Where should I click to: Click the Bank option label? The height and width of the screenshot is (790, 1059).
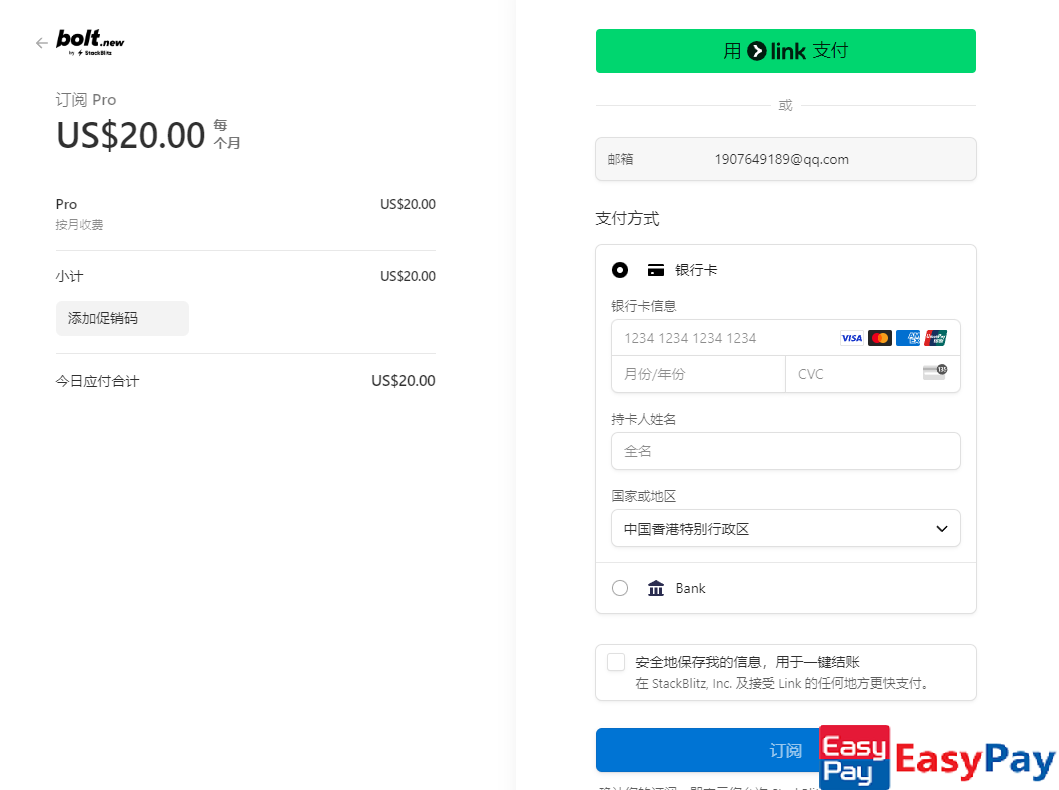(690, 588)
